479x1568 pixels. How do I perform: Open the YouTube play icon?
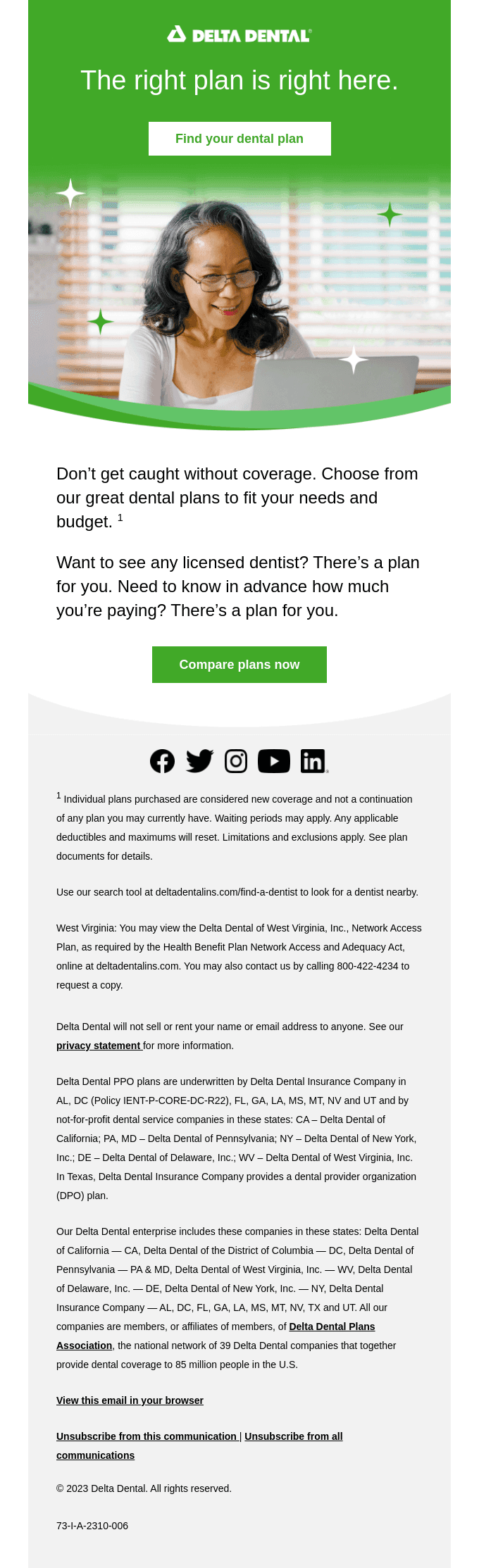pyautogui.click(x=274, y=761)
